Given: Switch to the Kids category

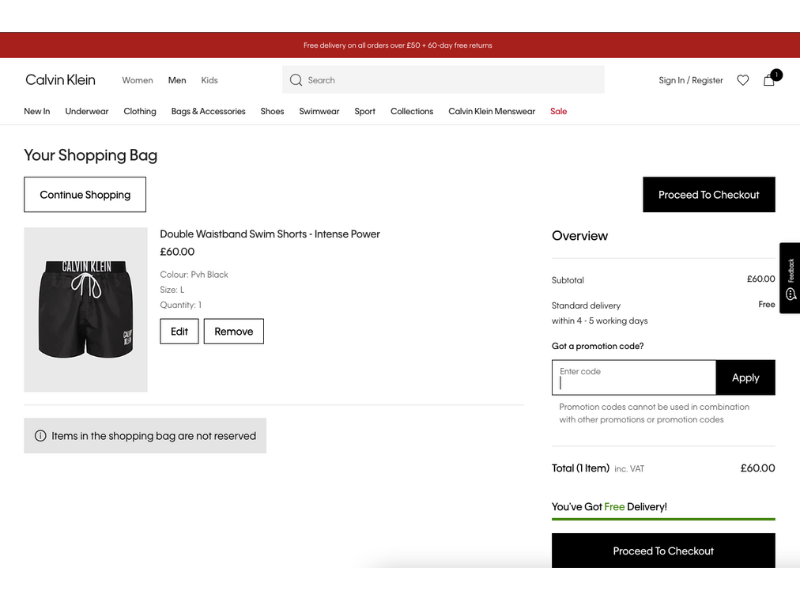Looking at the screenshot, I should pyautogui.click(x=209, y=80).
